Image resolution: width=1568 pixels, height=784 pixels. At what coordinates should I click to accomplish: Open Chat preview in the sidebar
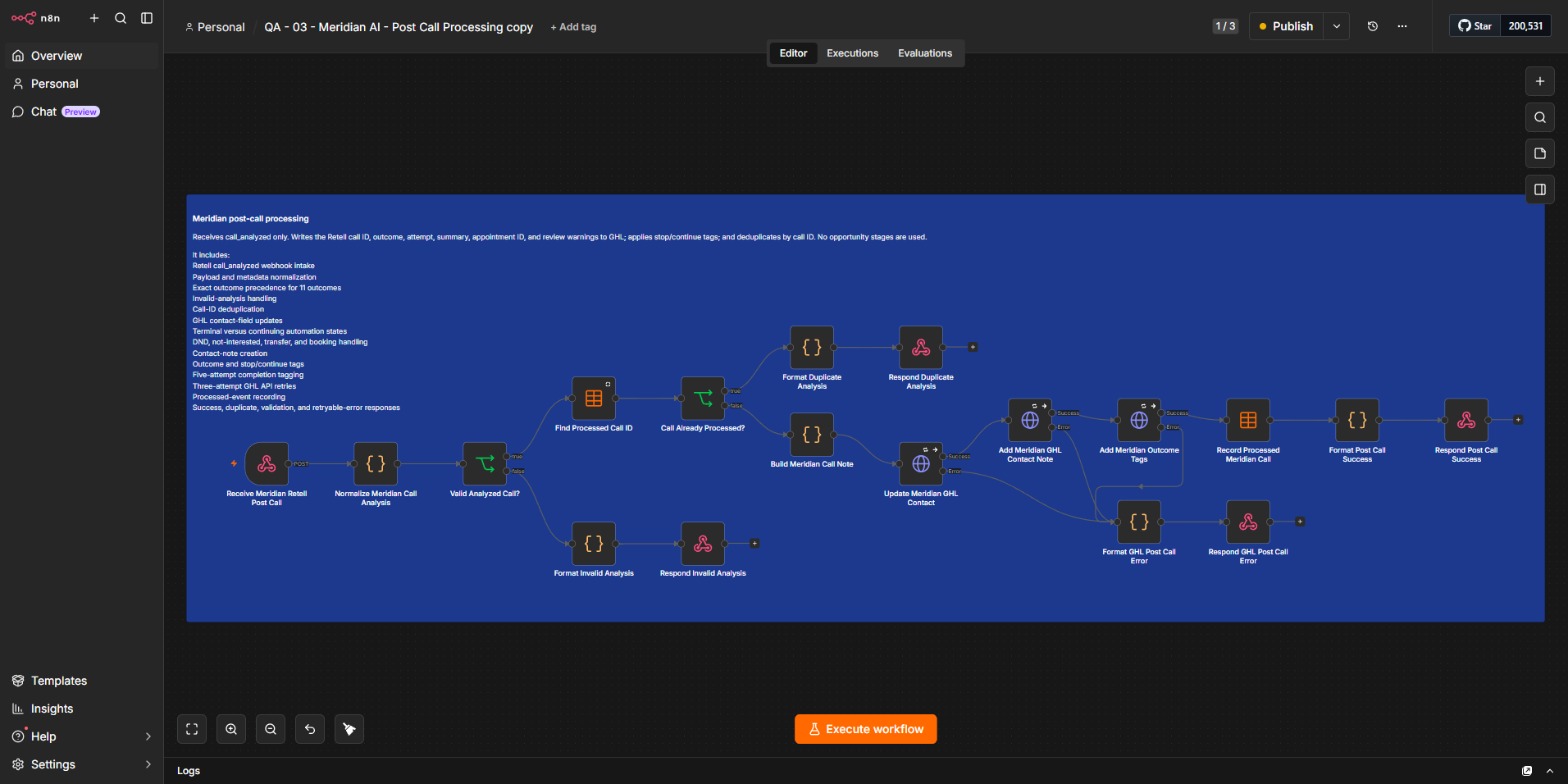pyautogui.click(x=82, y=112)
